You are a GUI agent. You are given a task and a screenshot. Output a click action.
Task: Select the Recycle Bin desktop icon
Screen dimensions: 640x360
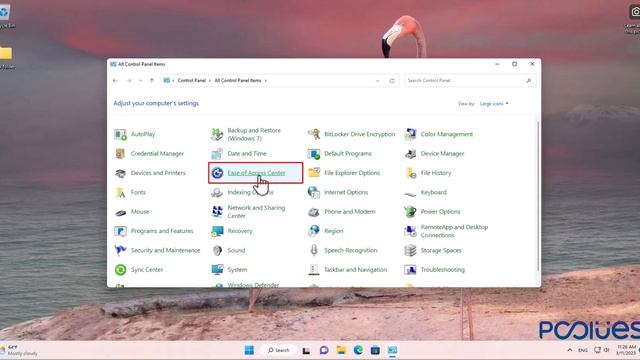pos(5,12)
